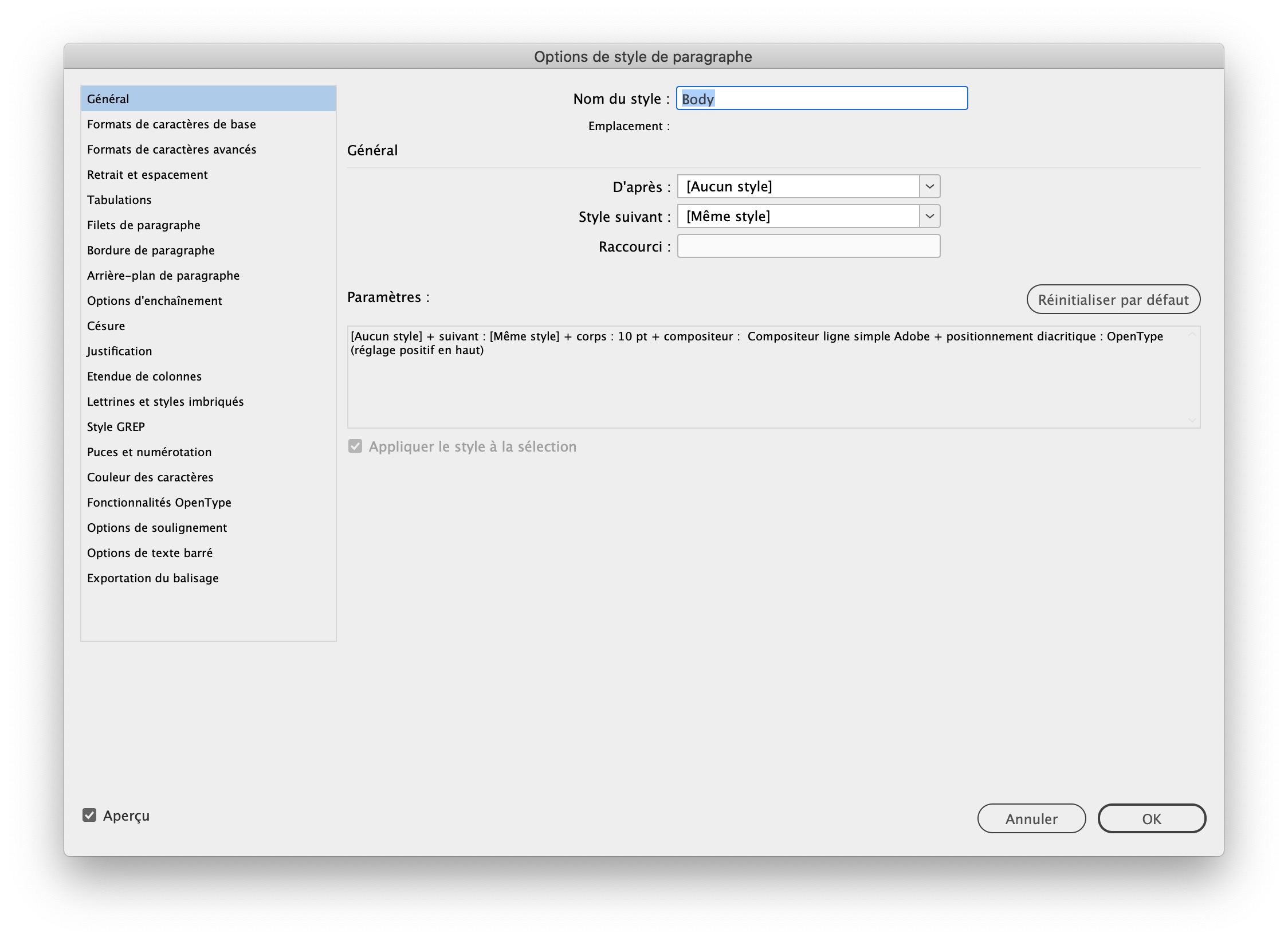Open Formats de caractères avancés settings

[171, 149]
